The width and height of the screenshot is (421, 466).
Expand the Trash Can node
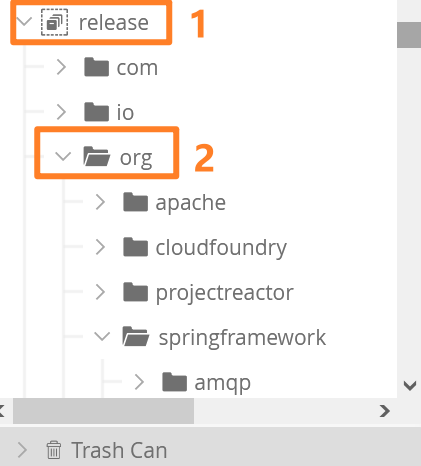[x=22, y=450]
